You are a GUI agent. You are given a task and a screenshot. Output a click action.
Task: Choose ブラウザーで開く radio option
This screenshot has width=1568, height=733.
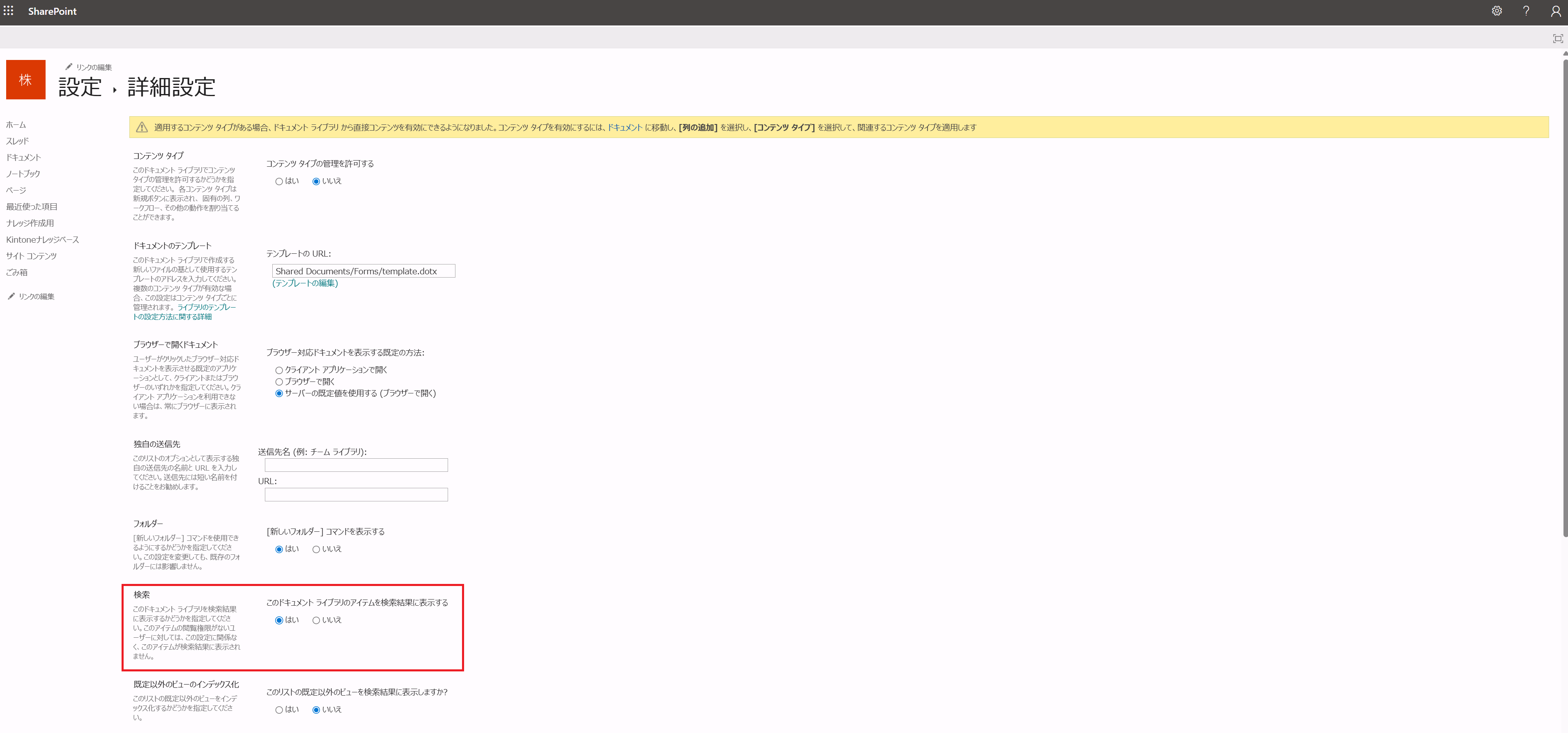pos(279,382)
